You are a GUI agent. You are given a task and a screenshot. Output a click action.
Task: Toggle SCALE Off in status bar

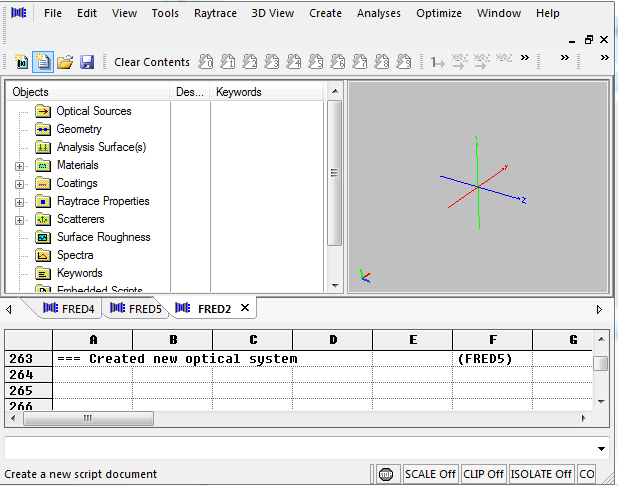coord(430,474)
